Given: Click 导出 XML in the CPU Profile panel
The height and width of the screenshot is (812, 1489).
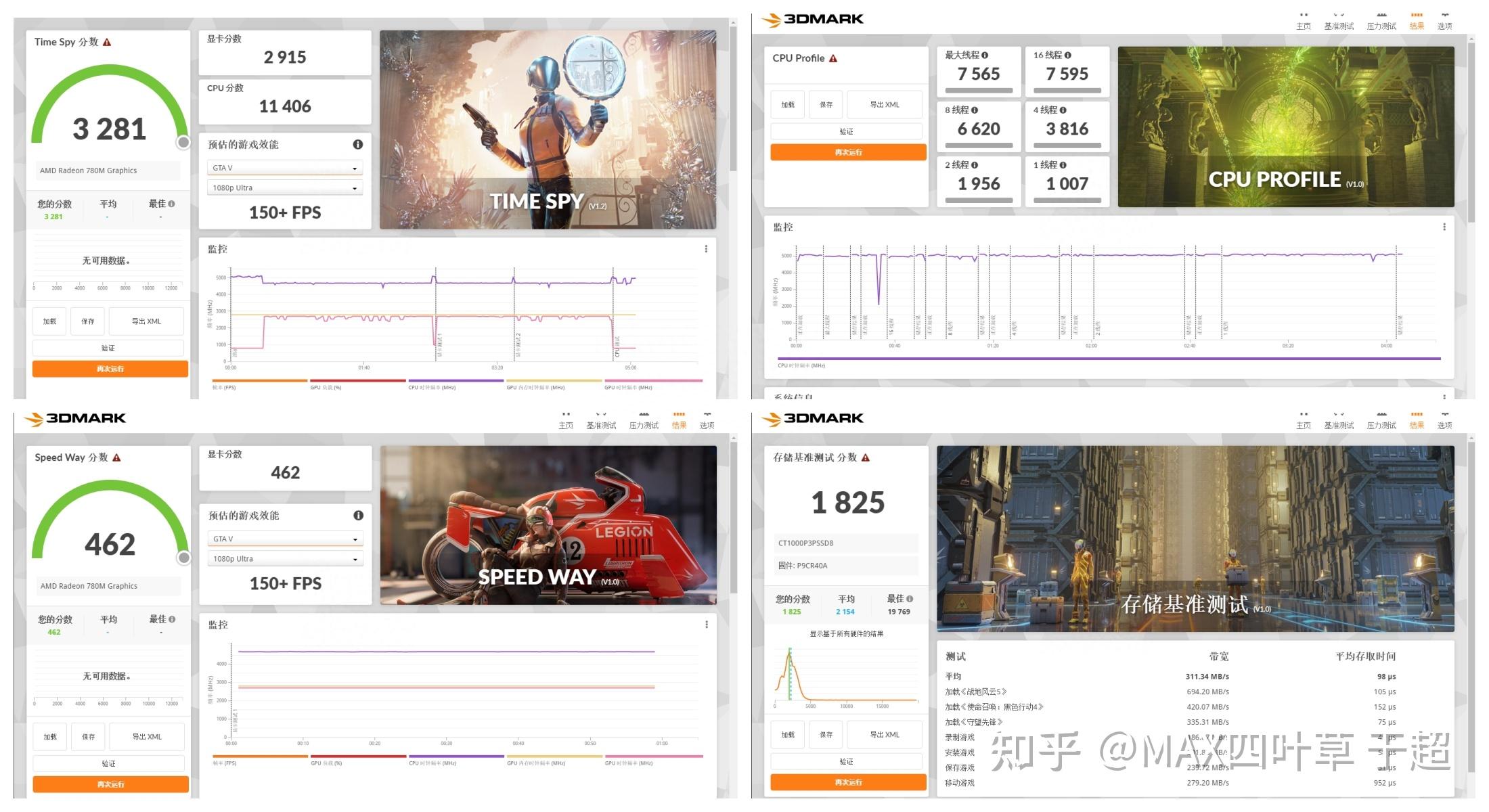Looking at the screenshot, I should click(885, 104).
